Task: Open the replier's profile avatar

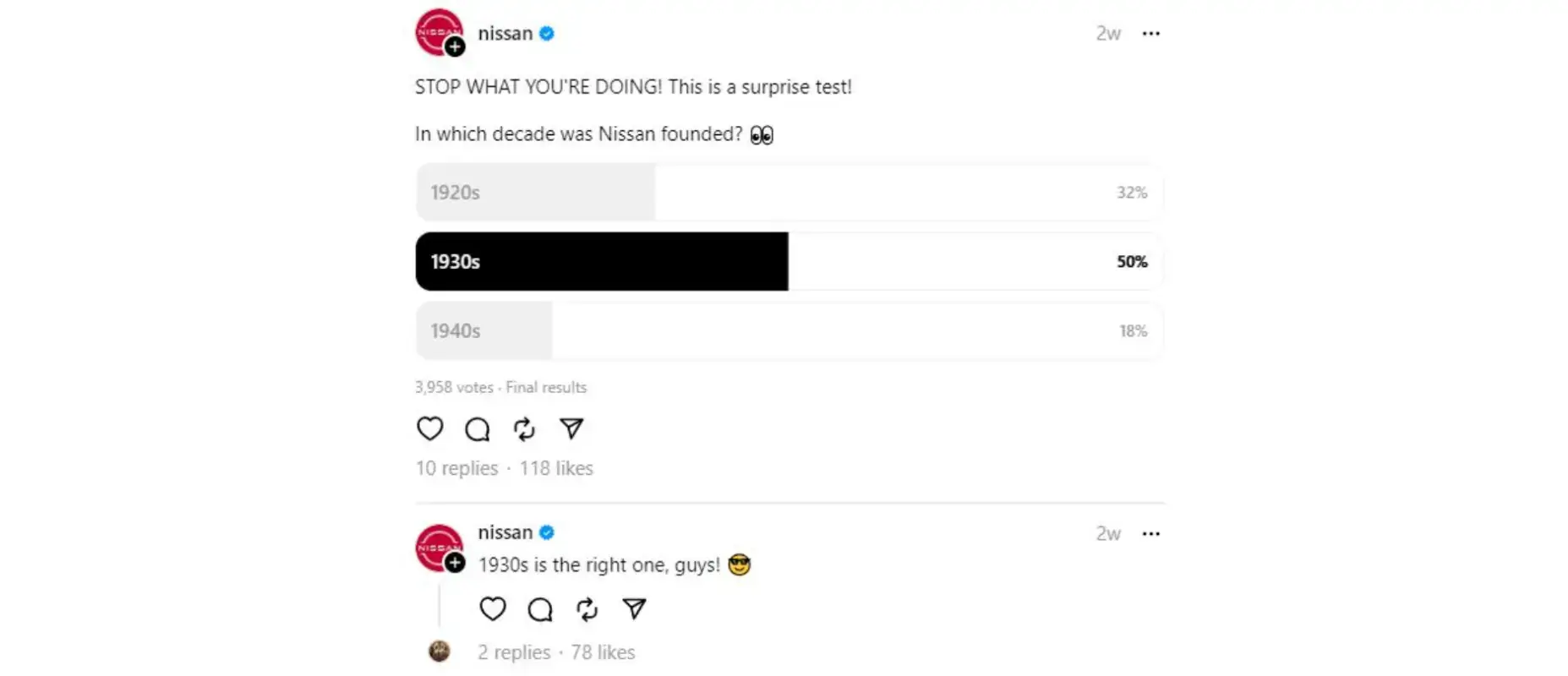Action: tap(440, 651)
